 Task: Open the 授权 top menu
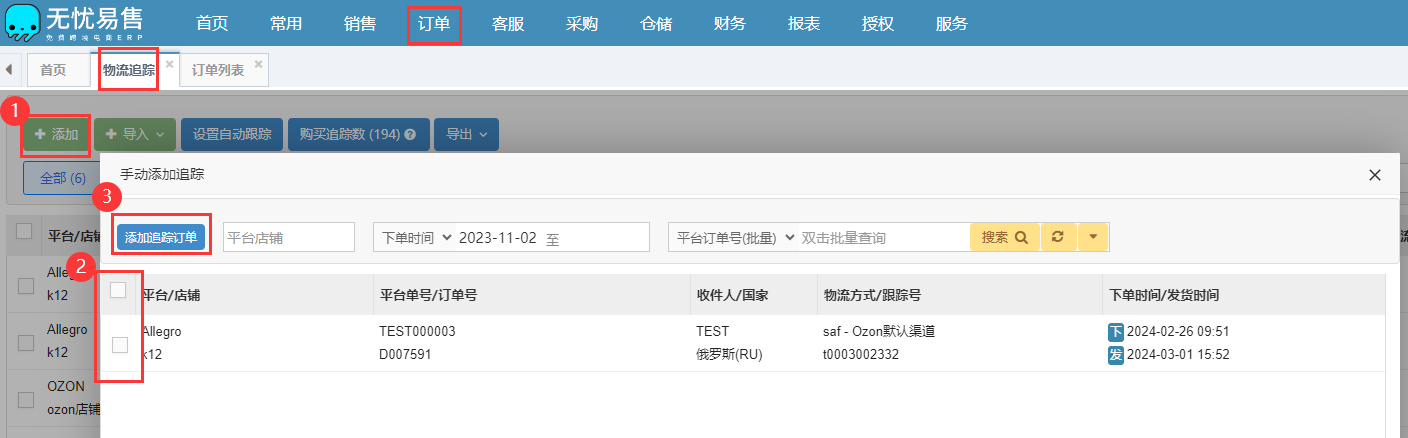[878, 23]
